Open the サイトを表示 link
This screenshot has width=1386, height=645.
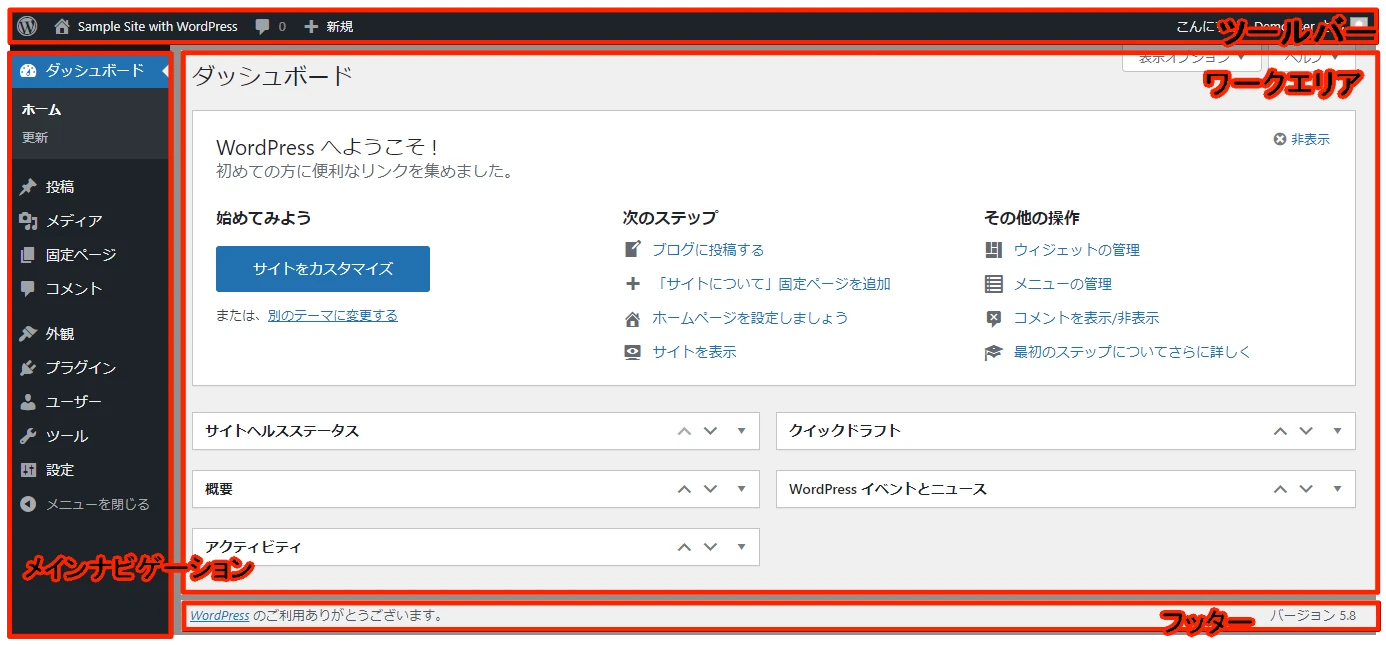694,352
